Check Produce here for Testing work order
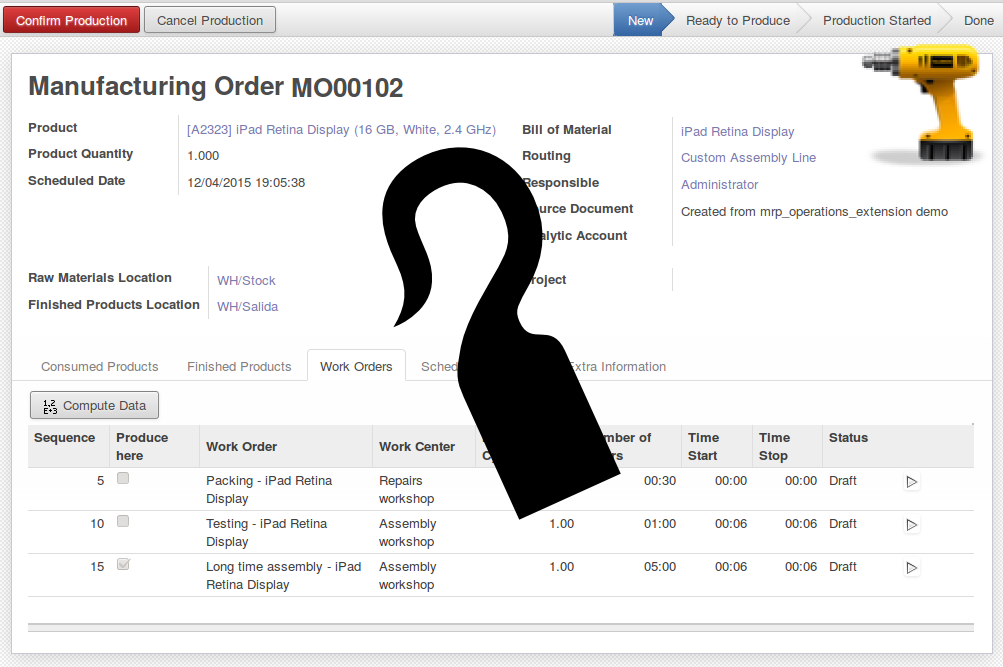This screenshot has height=667, width=1003. tap(122, 521)
